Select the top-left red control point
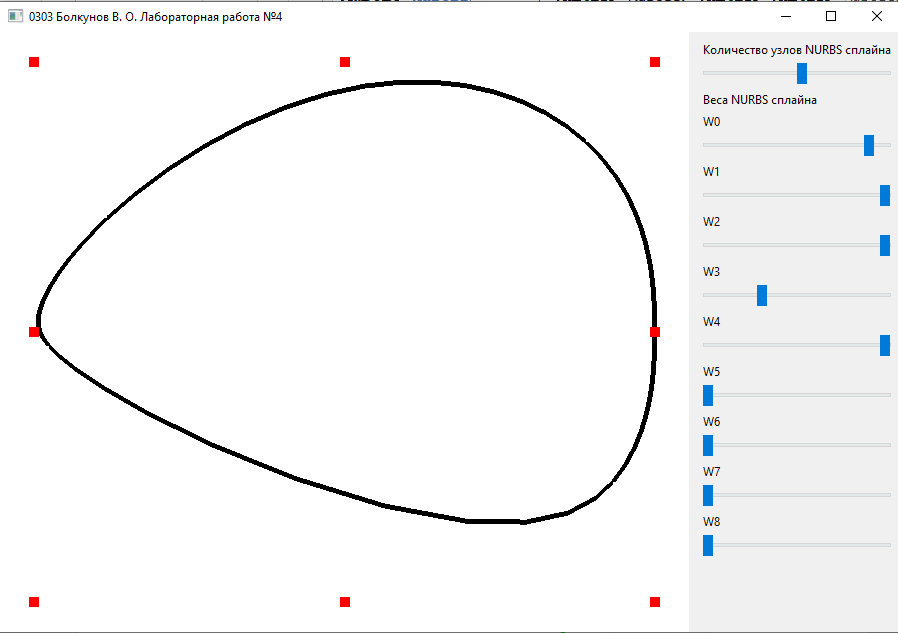This screenshot has height=633, width=898. [34, 62]
